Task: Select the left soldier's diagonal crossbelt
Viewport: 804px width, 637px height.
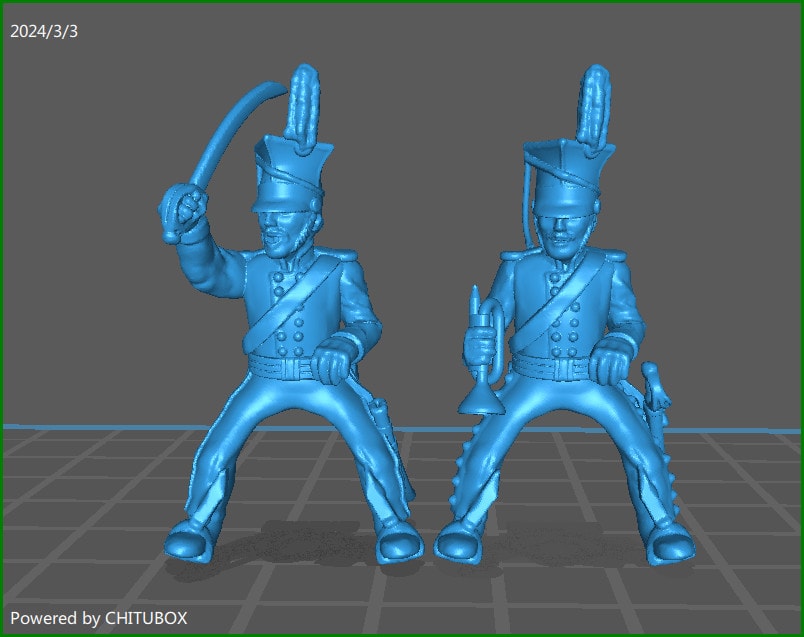Action: 290,310
